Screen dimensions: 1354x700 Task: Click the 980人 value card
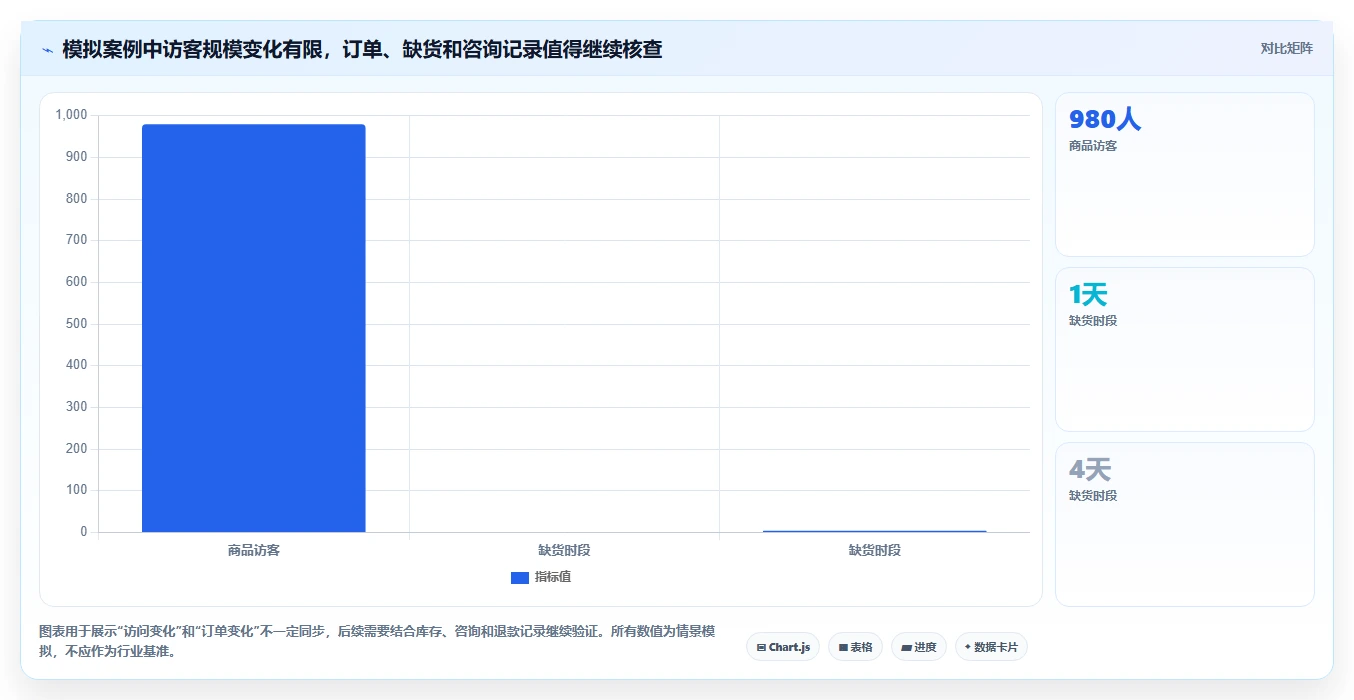[x=1184, y=174]
